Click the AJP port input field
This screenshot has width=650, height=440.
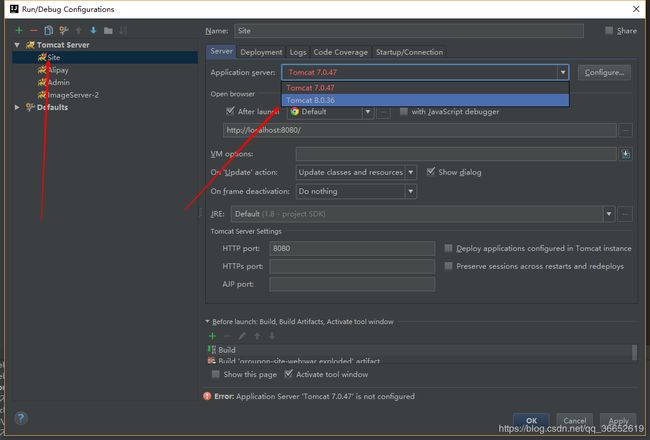352,284
